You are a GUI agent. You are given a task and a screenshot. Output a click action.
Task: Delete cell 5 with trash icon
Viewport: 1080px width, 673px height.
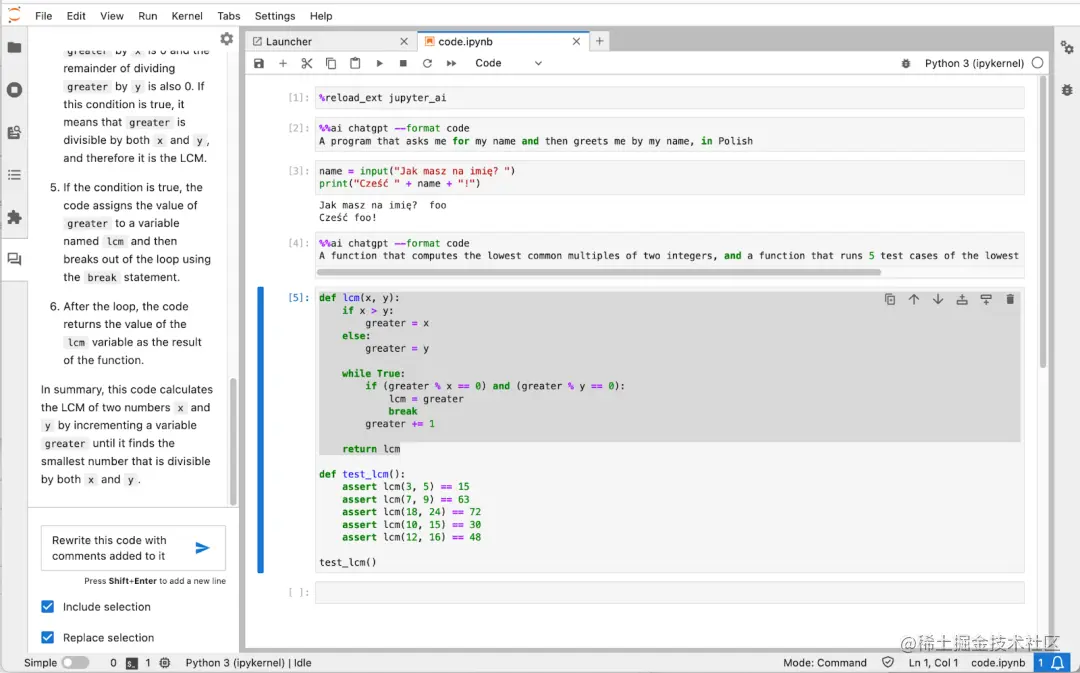pos(1010,300)
